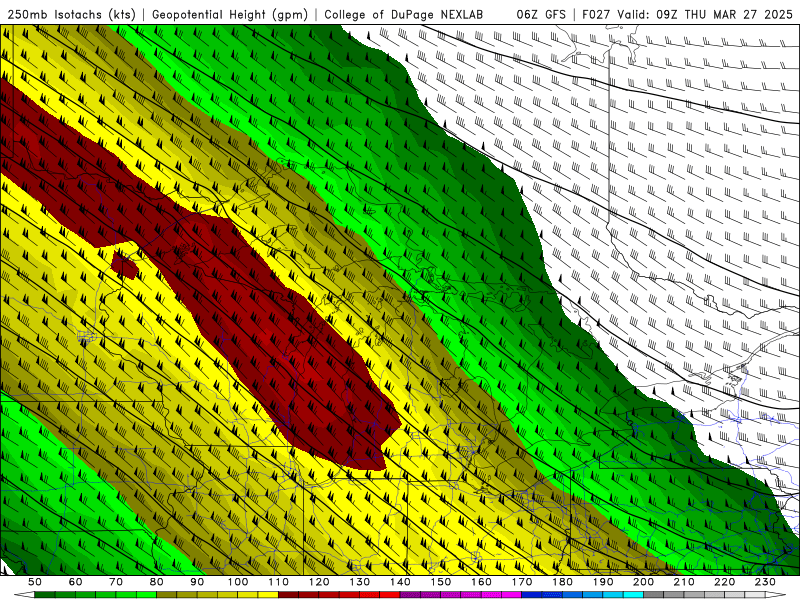Click the '06Z GFS' model run label
800x600 pixels.
(541, 14)
